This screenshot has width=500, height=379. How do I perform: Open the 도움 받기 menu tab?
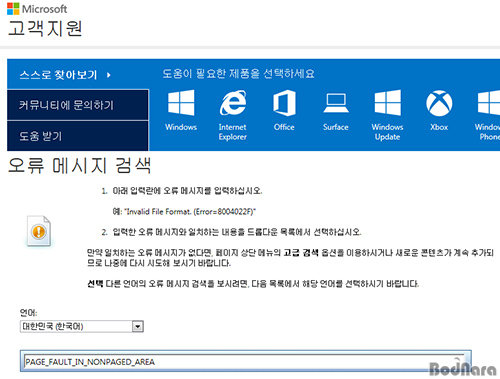point(78,136)
